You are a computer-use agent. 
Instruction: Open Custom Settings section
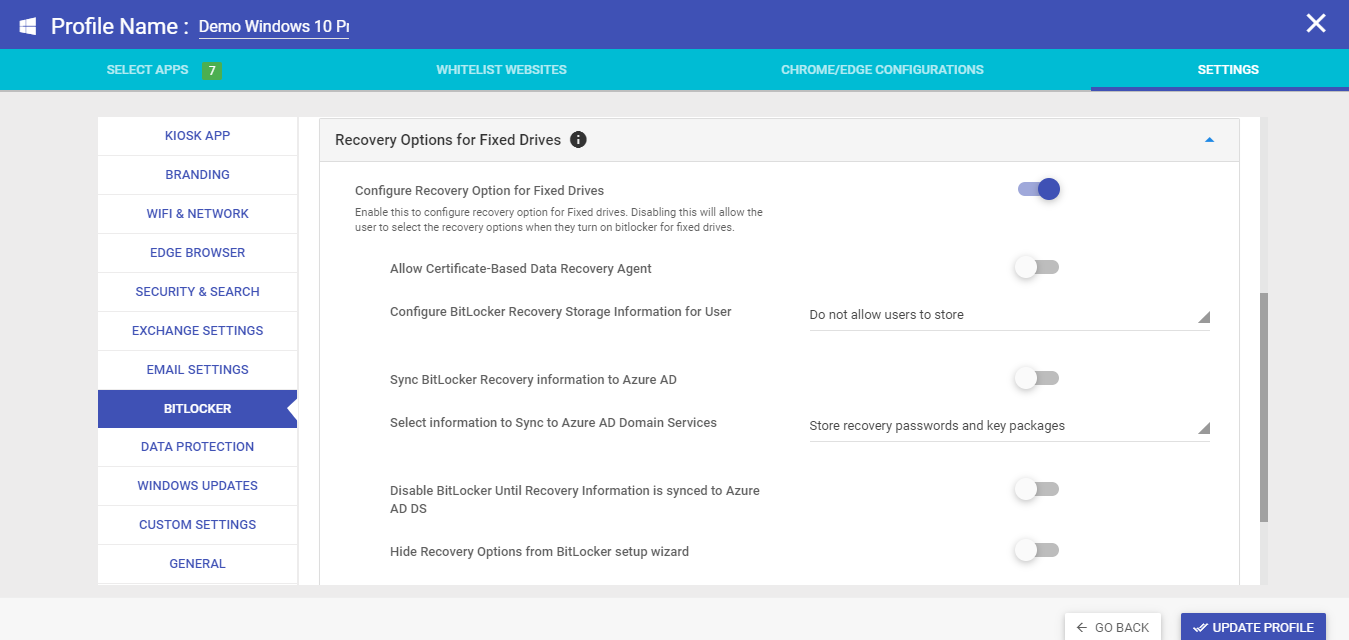[198, 525]
